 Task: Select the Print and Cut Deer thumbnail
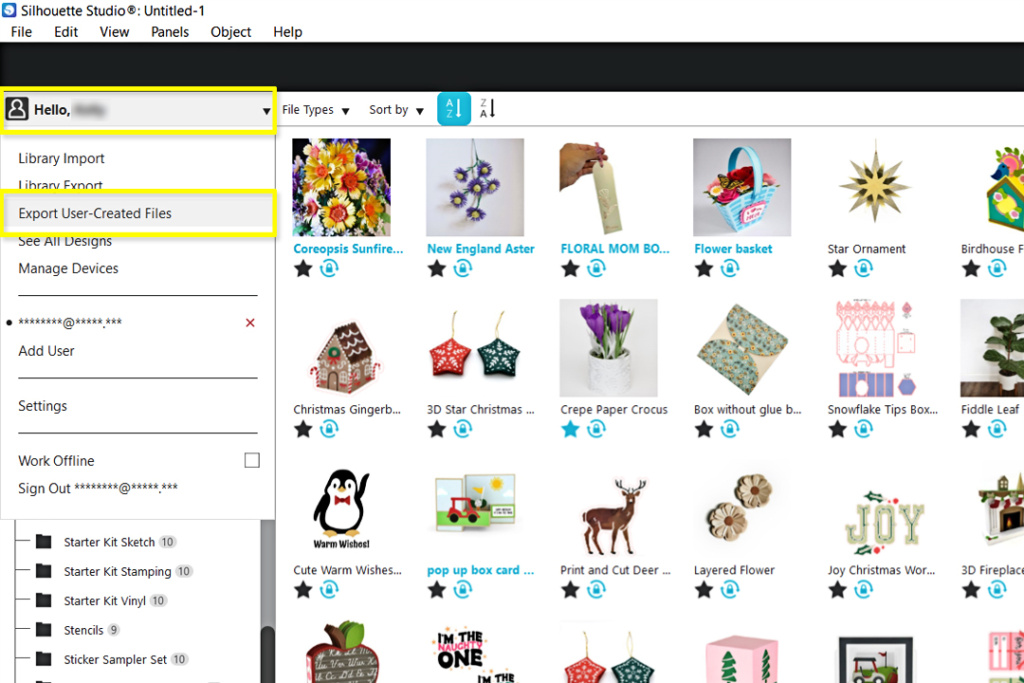[609, 510]
